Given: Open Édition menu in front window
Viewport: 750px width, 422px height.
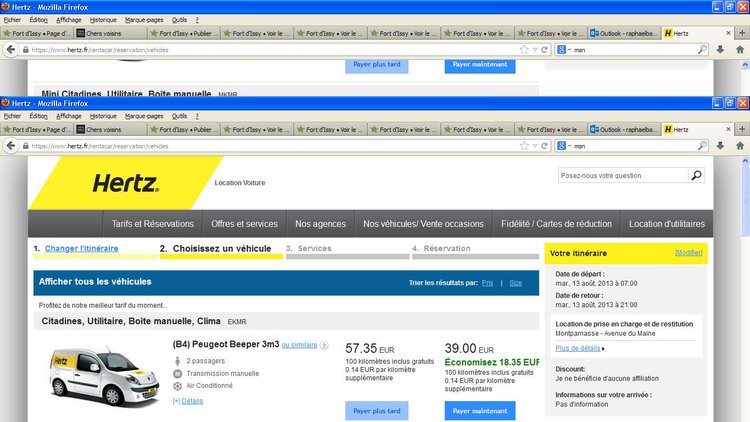Looking at the screenshot, I should (x=38, y=116).
